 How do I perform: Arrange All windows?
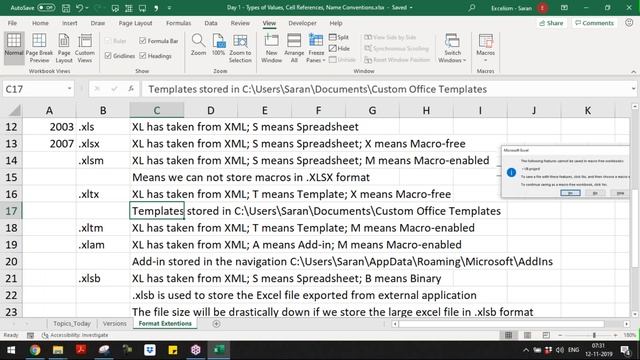pyautogui.click(x=294, y=48)
